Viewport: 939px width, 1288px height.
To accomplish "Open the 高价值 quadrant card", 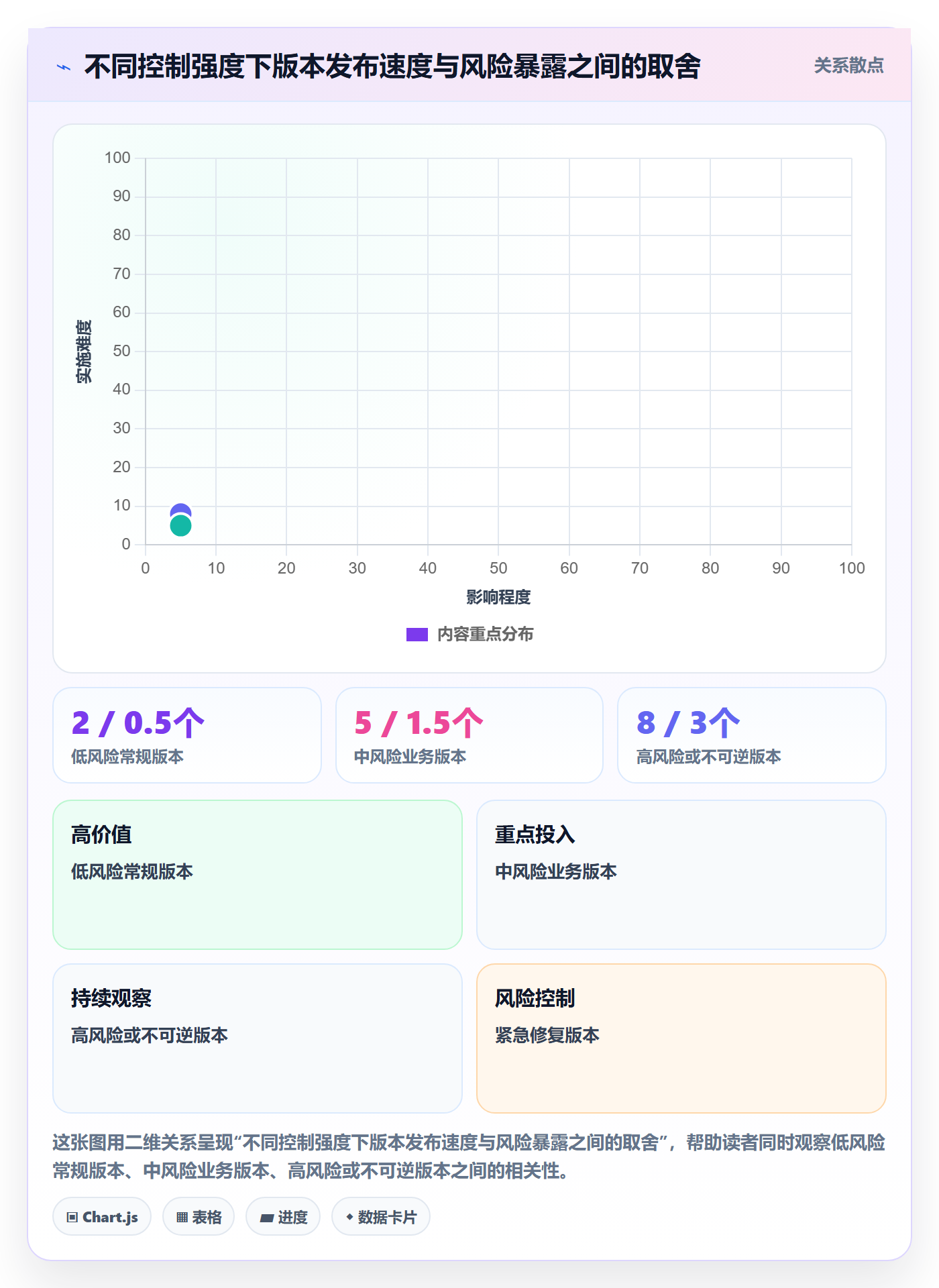I will coord(258,875).
